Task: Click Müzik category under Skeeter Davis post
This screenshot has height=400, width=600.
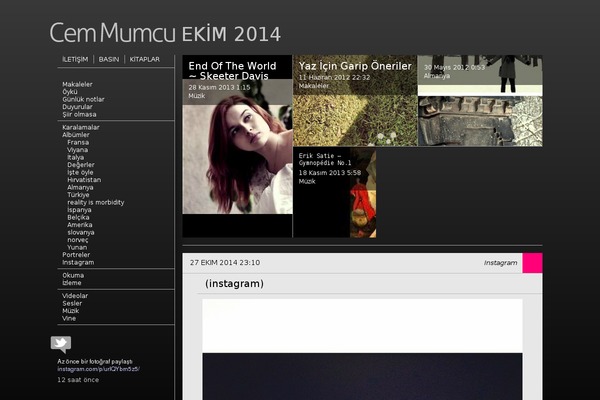Action: click(x=197, y=96)
